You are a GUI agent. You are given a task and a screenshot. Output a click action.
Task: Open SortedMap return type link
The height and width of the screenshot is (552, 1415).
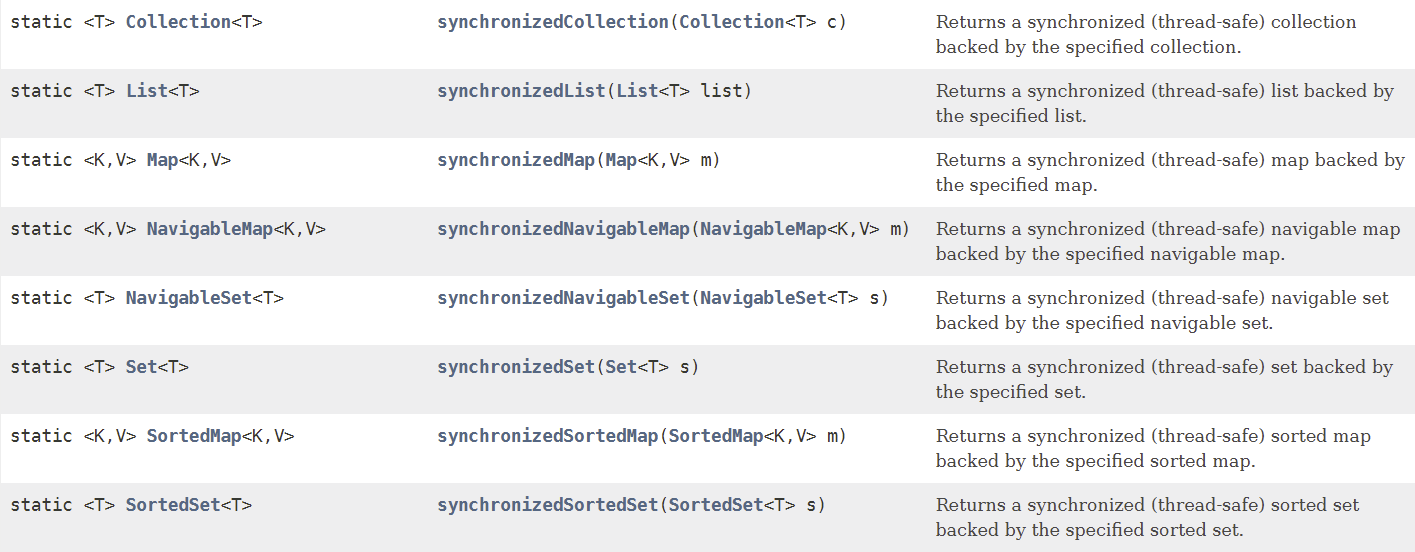[x=194, y=436]
